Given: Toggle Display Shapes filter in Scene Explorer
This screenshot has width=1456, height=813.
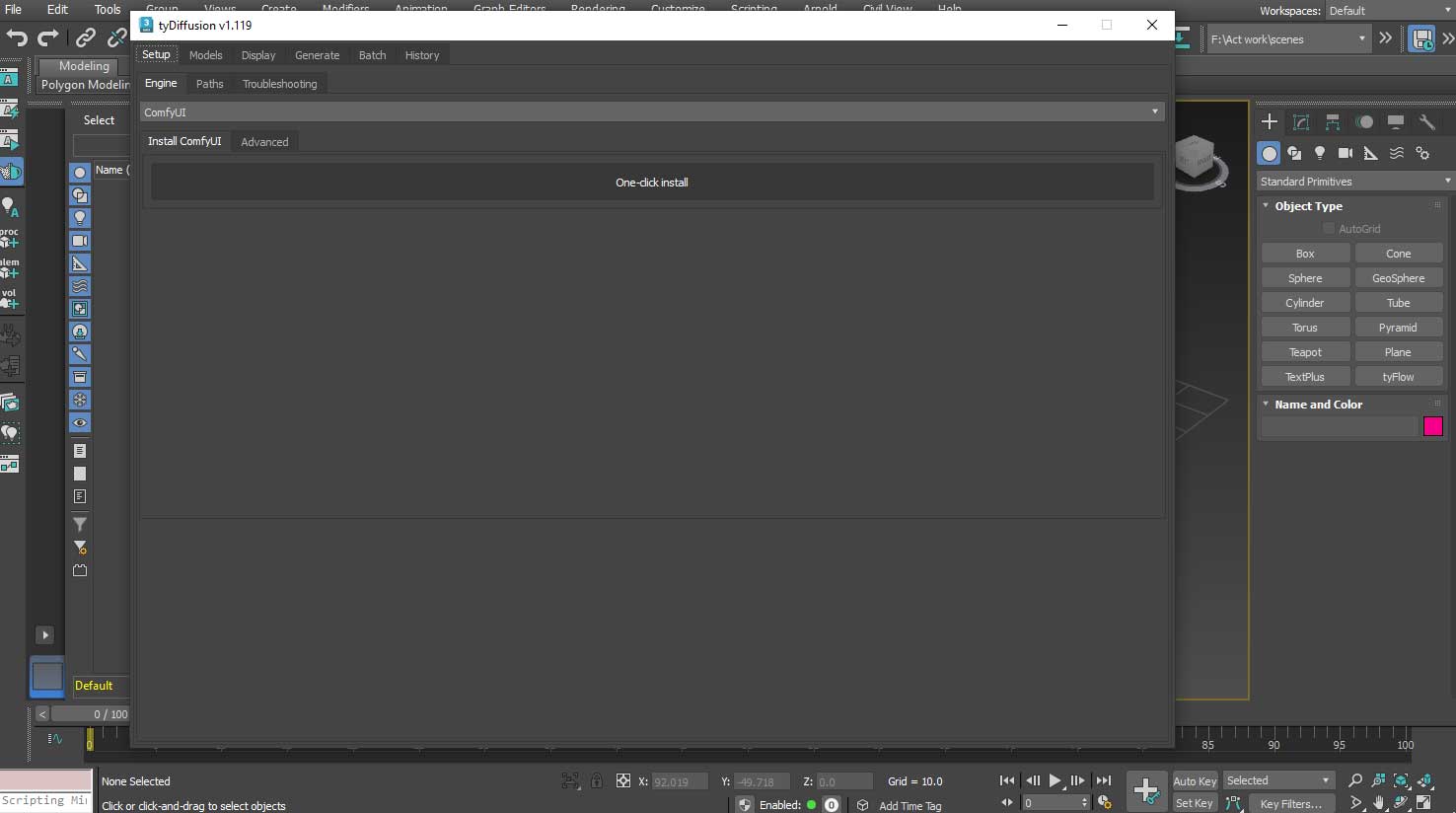Looking at the screenshot, I should pyautogui.click(x=80, y=195).
